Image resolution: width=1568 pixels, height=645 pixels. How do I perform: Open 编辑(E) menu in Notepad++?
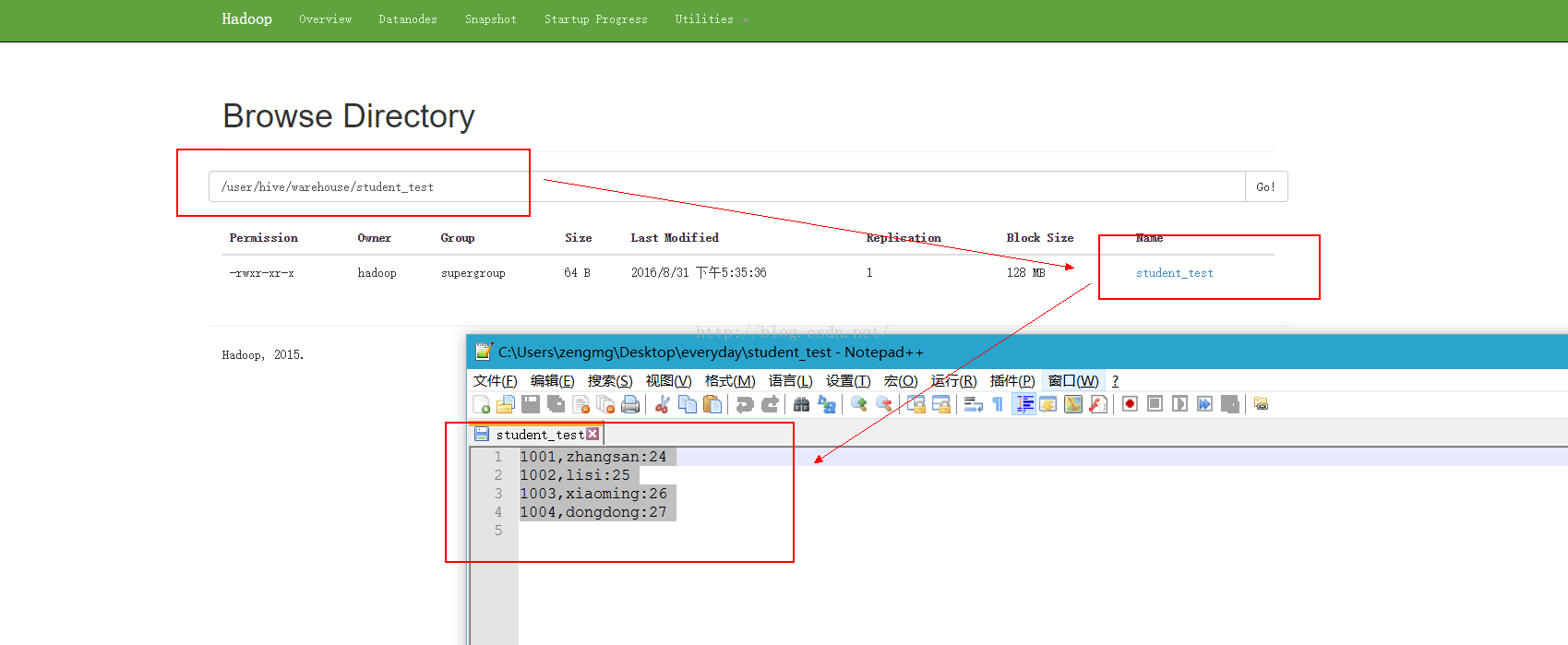tap(553, 381)
